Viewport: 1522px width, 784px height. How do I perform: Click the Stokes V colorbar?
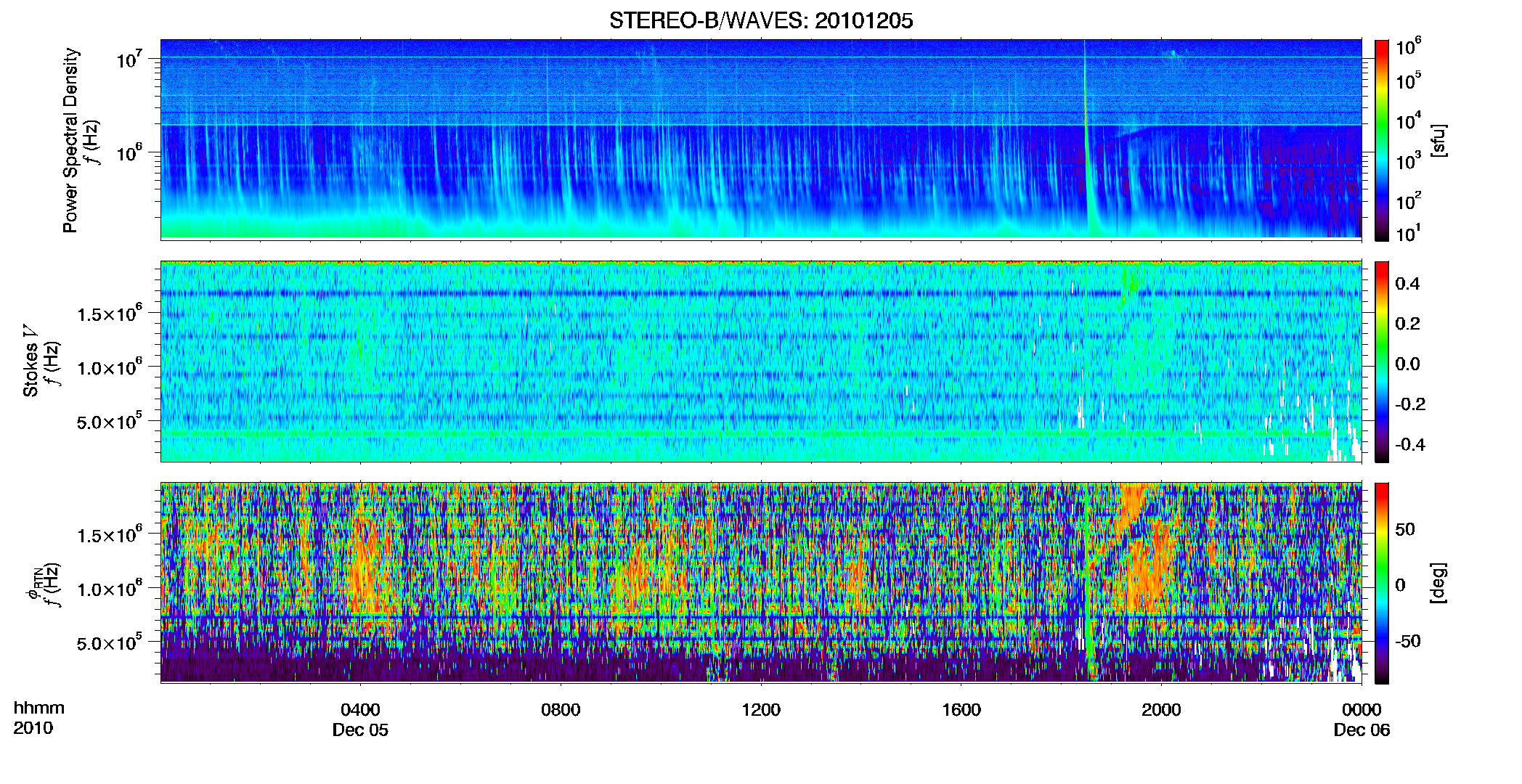[1382, 362]
